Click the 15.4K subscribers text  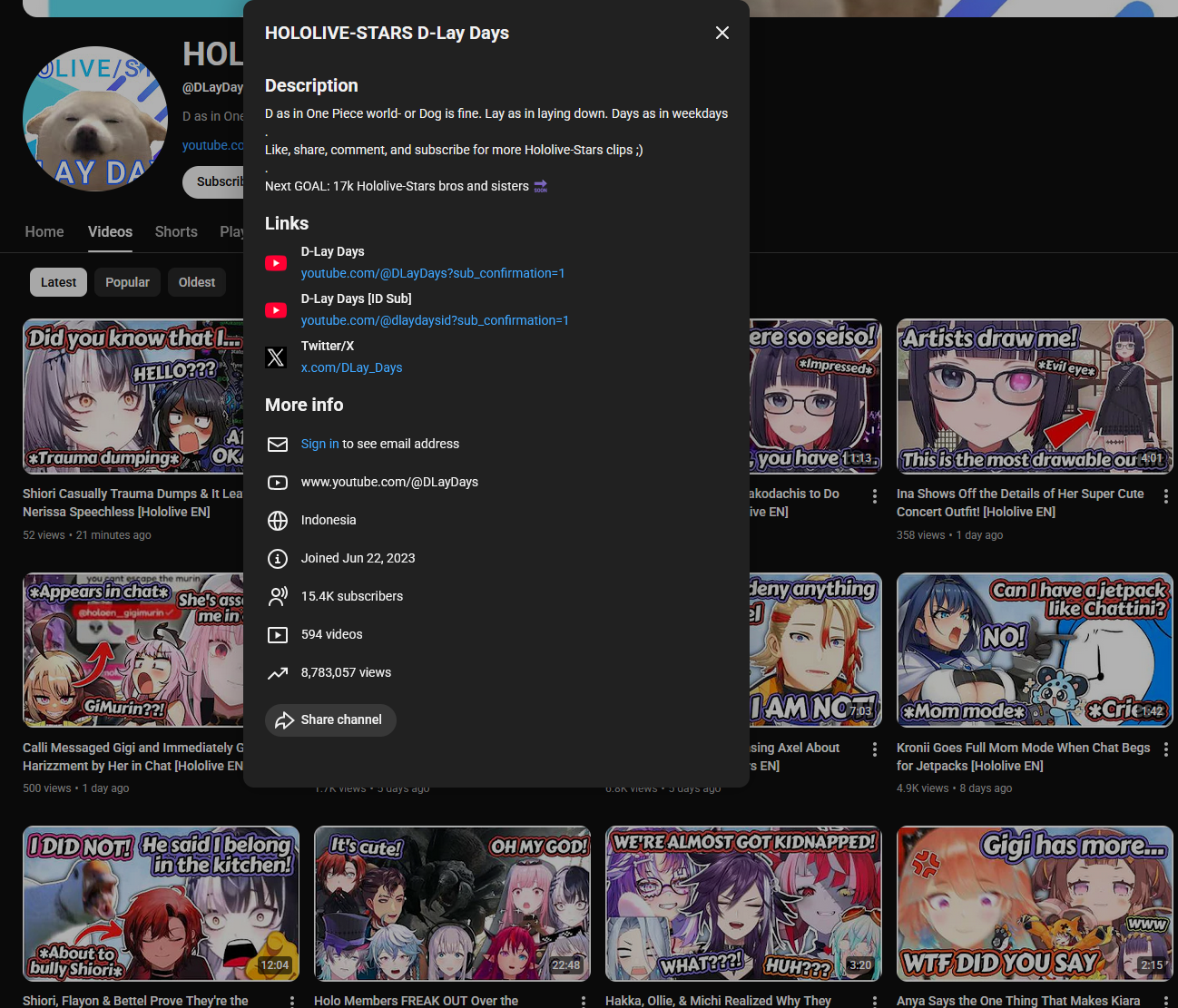[x=352, y=596]
